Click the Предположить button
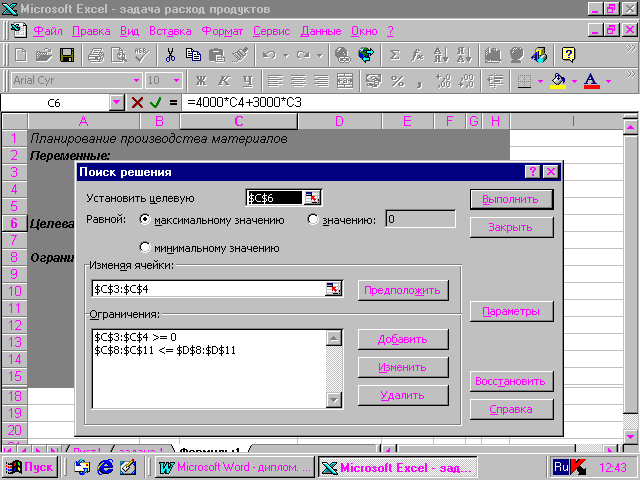 click(403, 290)
